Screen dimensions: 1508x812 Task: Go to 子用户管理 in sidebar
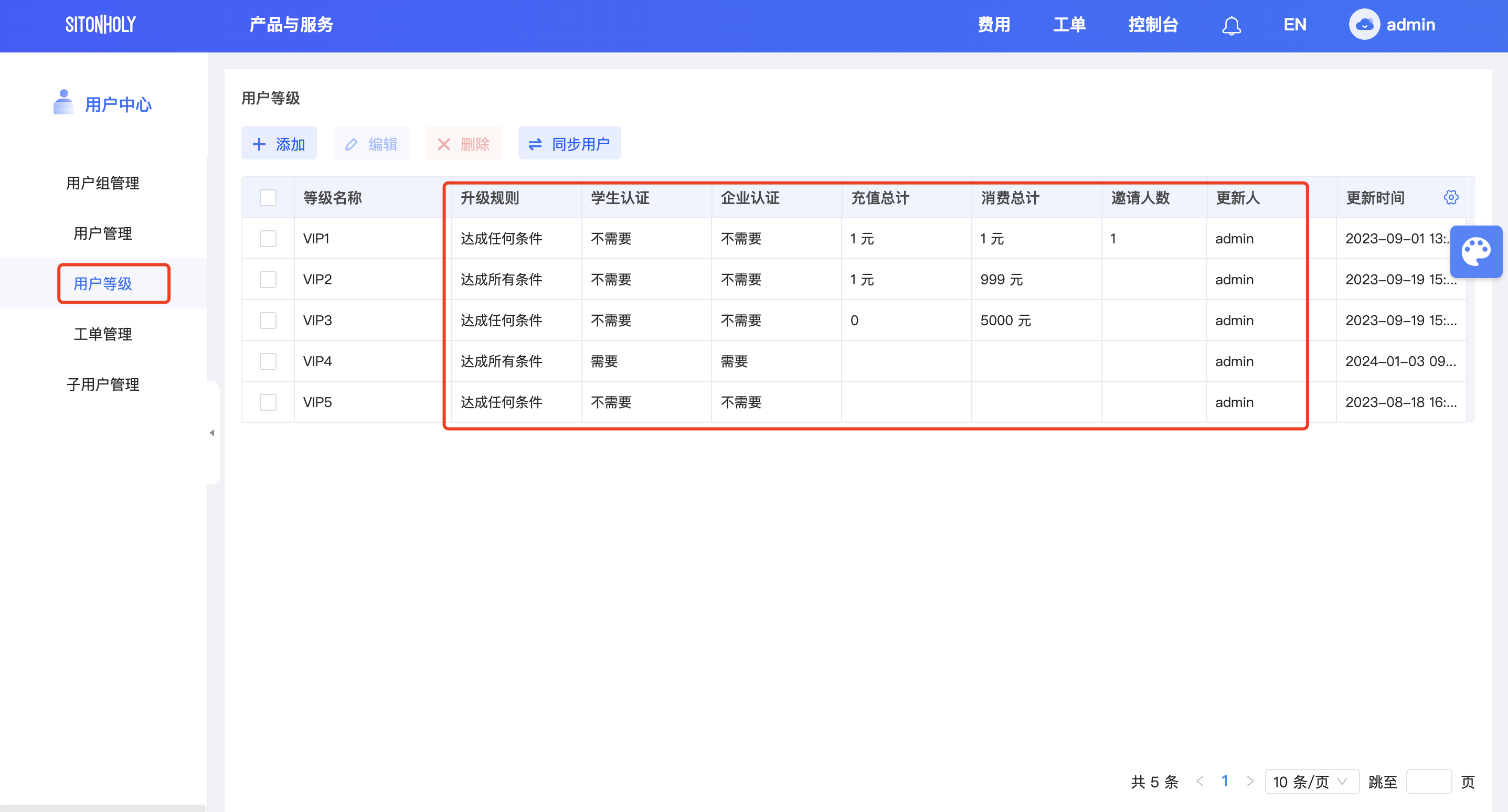point(102,384)
